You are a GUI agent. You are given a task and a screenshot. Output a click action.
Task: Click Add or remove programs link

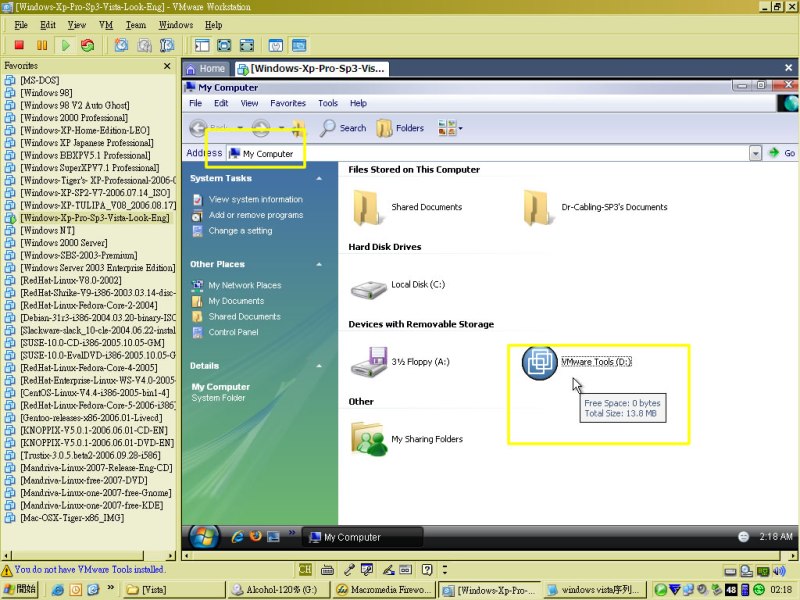[256, 215]
